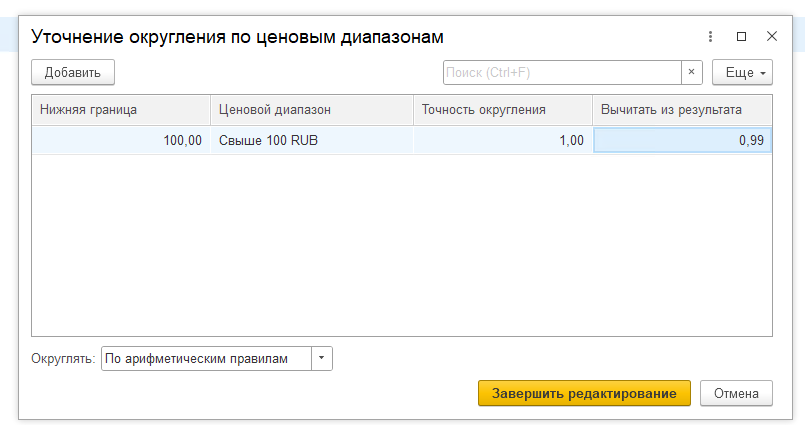Click the Вычитать из результата column header
This screenshot has height=425, width=805.
pyautogui.click(x=683, y=110)
